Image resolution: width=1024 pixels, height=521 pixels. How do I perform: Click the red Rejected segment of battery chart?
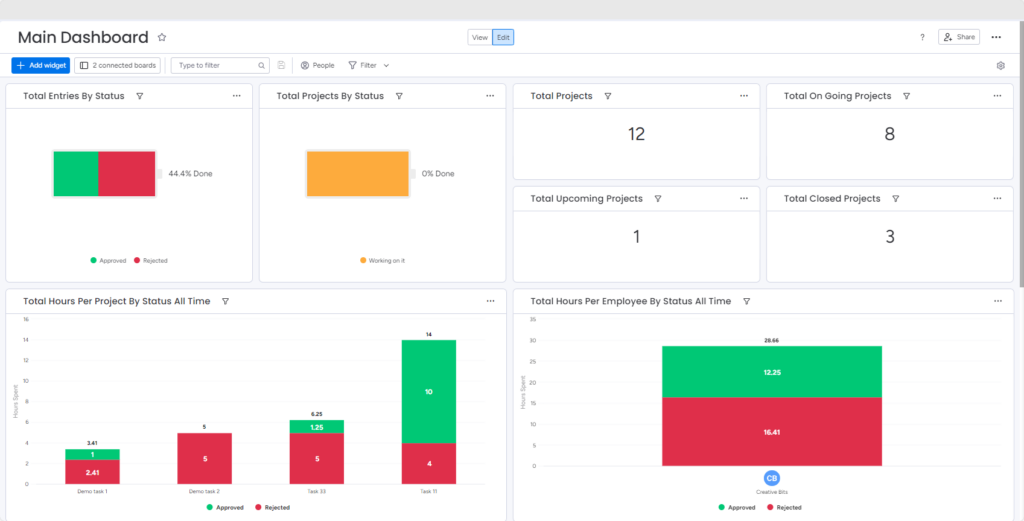click(127, 174)
